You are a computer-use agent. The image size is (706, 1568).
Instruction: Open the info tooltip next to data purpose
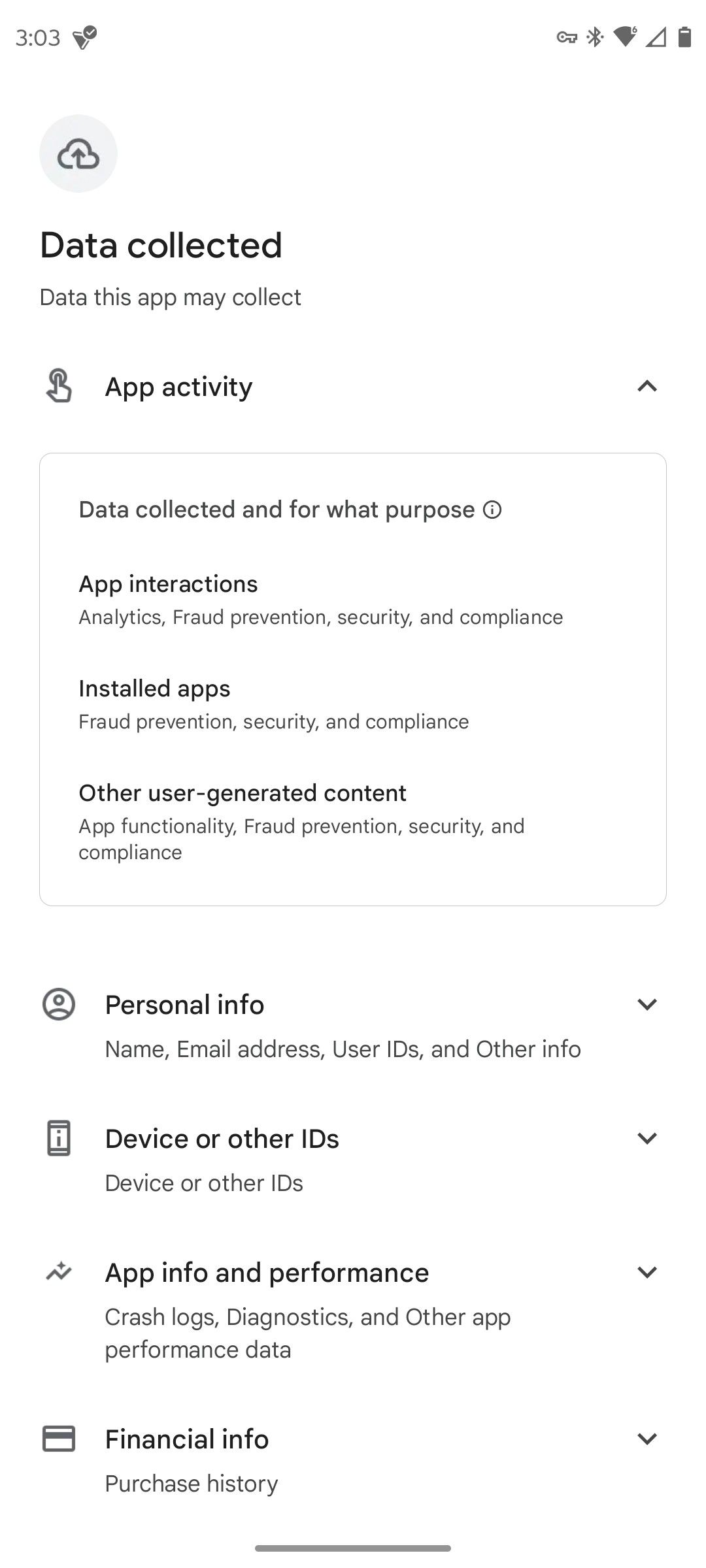click(492, 509)
